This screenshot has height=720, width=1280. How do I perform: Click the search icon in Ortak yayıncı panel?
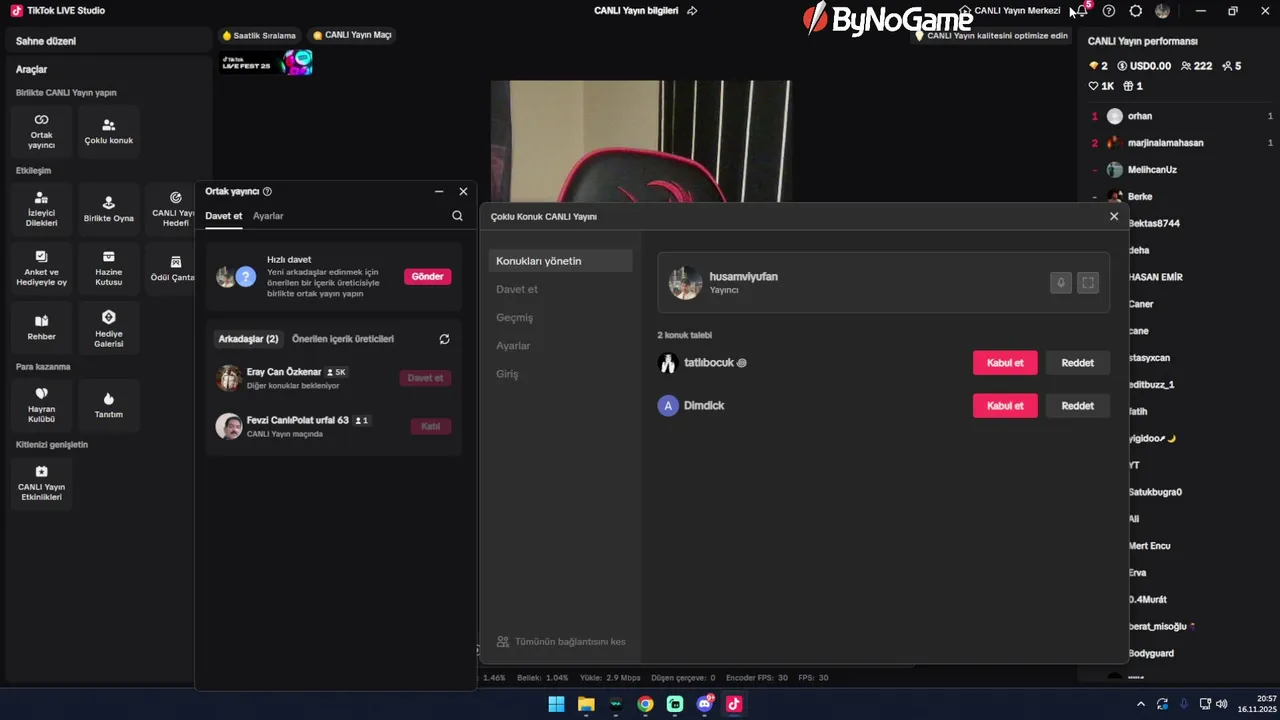click(457, 216)
